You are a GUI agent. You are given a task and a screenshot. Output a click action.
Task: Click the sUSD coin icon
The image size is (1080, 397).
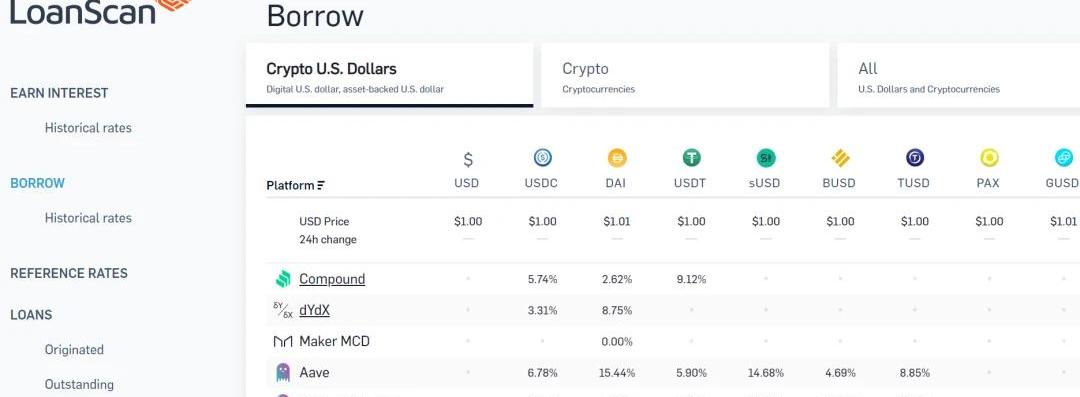[766, 159]
